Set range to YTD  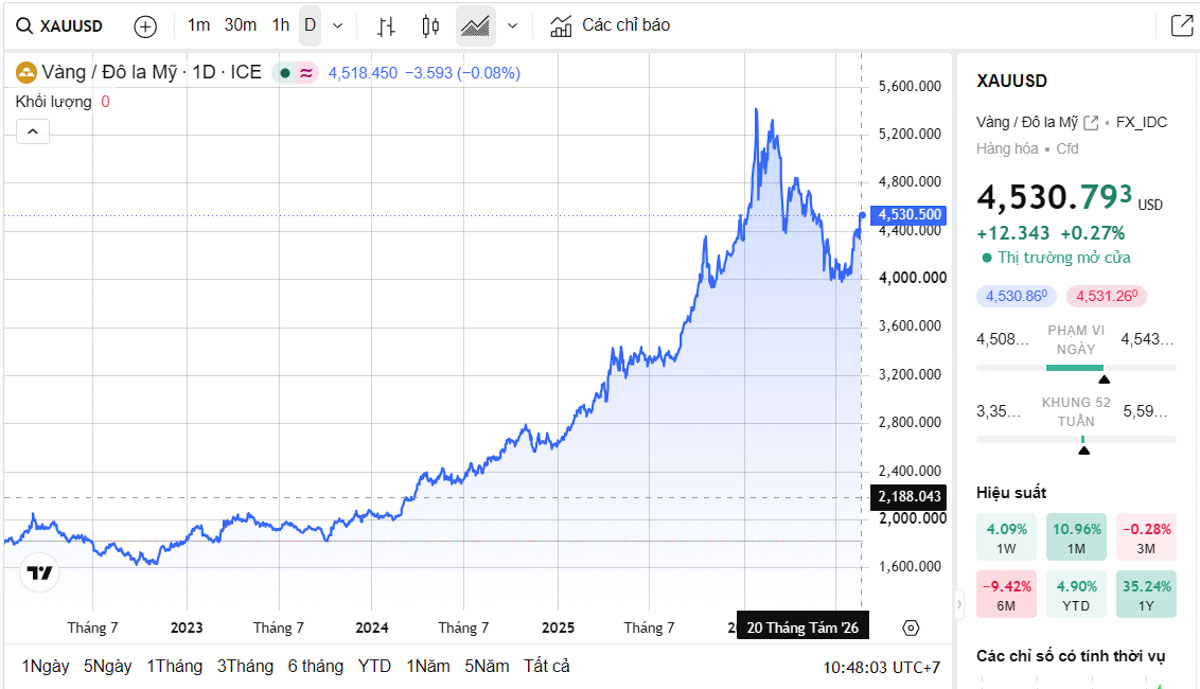point(375,666)
